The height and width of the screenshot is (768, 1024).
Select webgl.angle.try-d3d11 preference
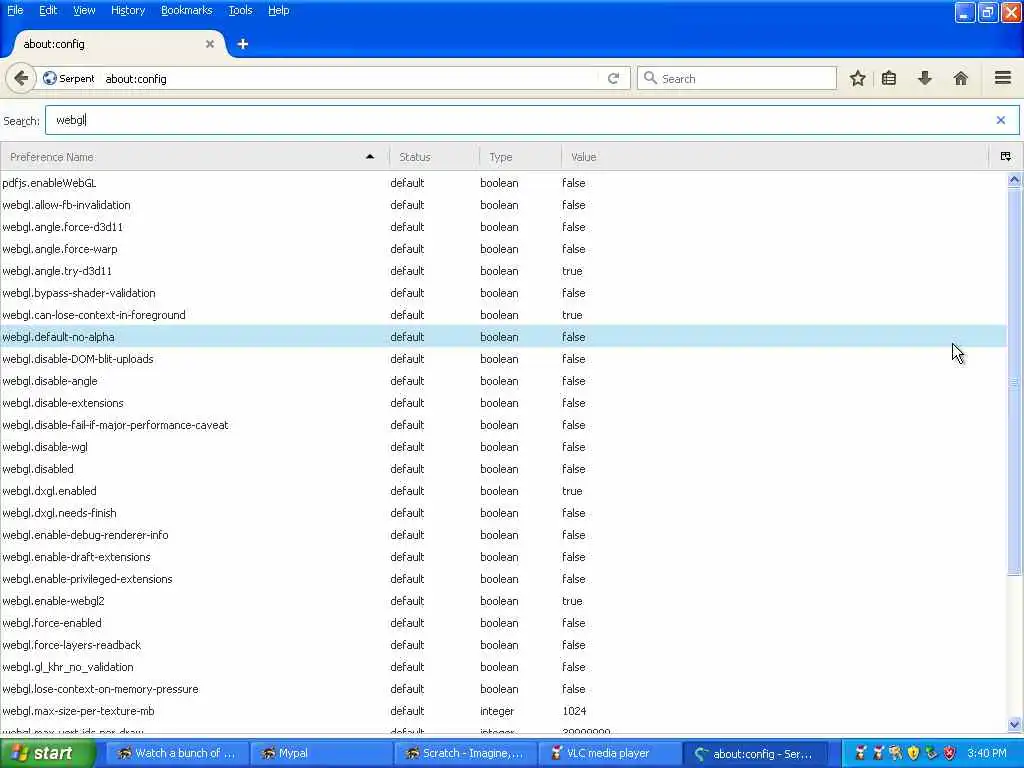coord(503,271)
